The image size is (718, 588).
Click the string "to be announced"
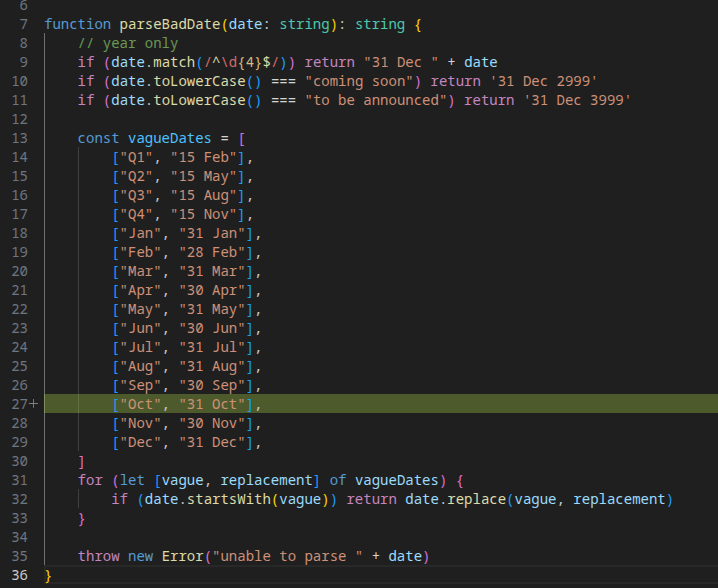(376, 100)
